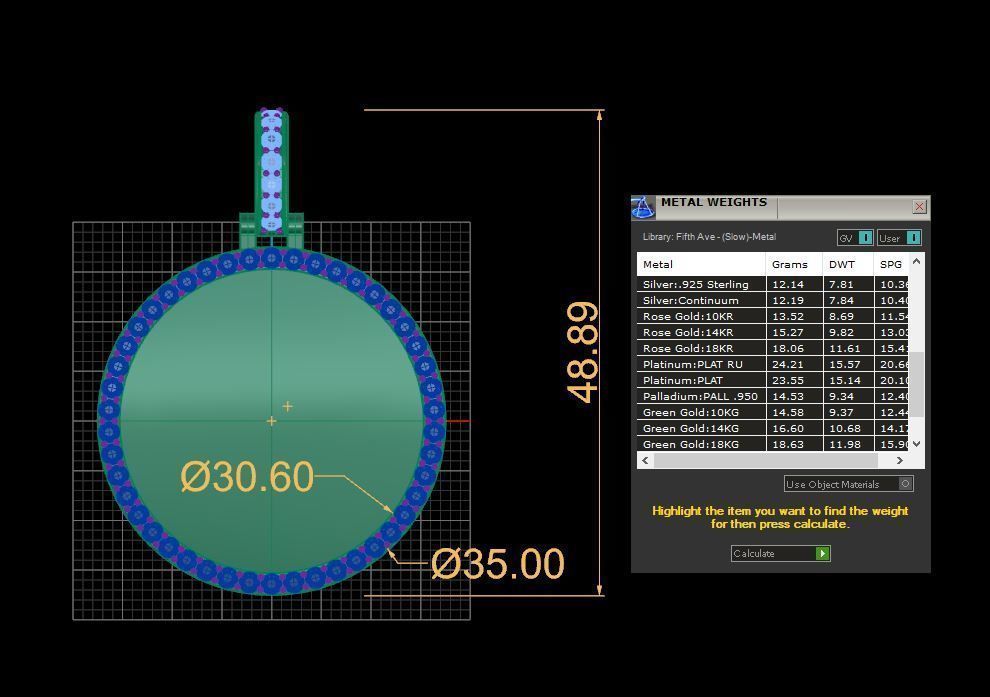Click the horizontal scroll left arrow
Screen dimensions: 990x697
click(645, 460)
